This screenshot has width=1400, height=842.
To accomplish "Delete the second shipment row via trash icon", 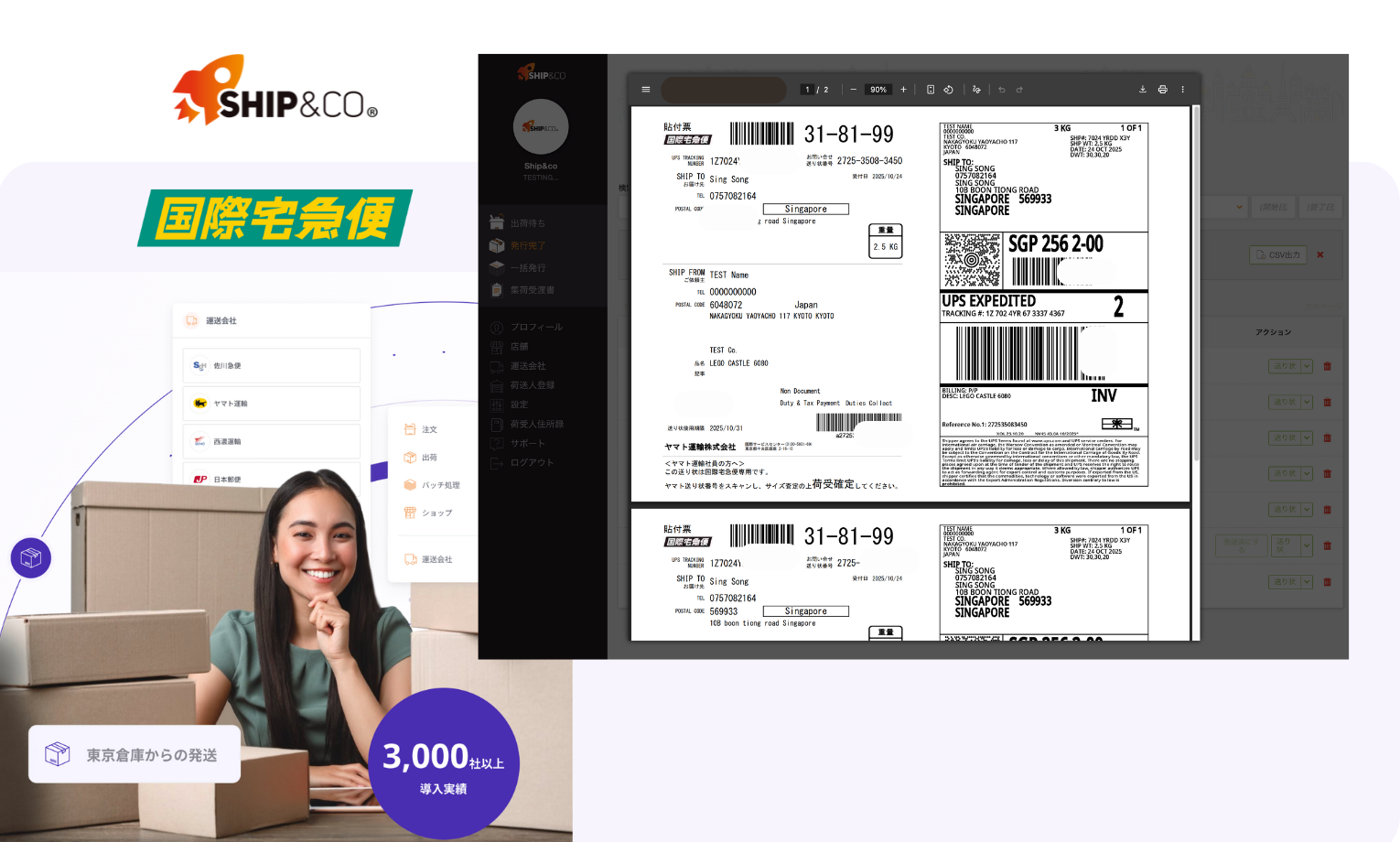I will tap(1328, 402).
